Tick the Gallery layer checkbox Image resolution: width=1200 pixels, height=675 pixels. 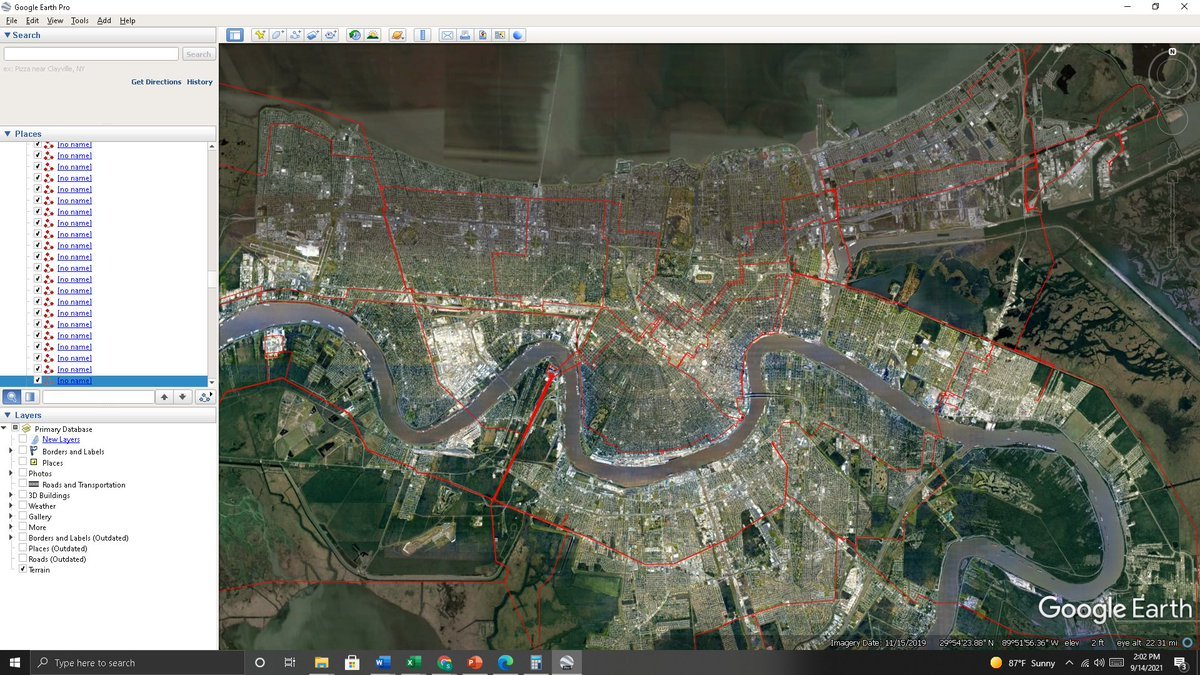[x=23, y=516]
